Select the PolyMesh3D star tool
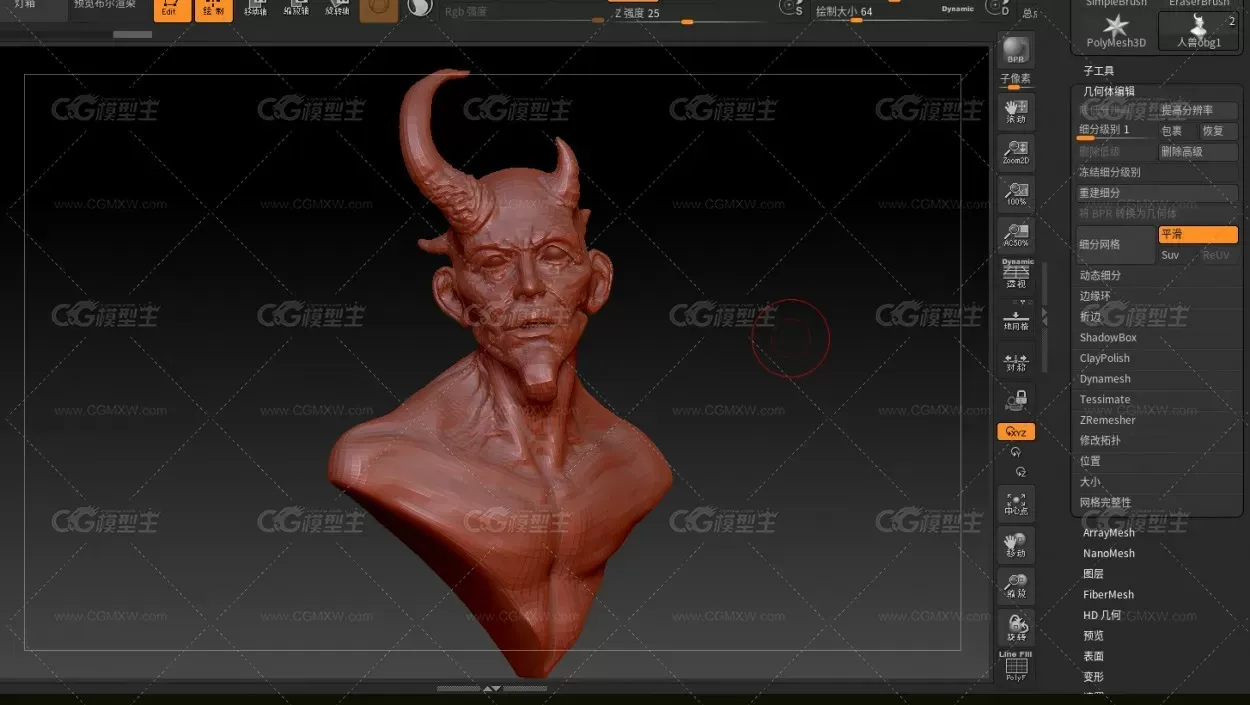This screenshot has height=705, width=1250. coord(1116,30)
